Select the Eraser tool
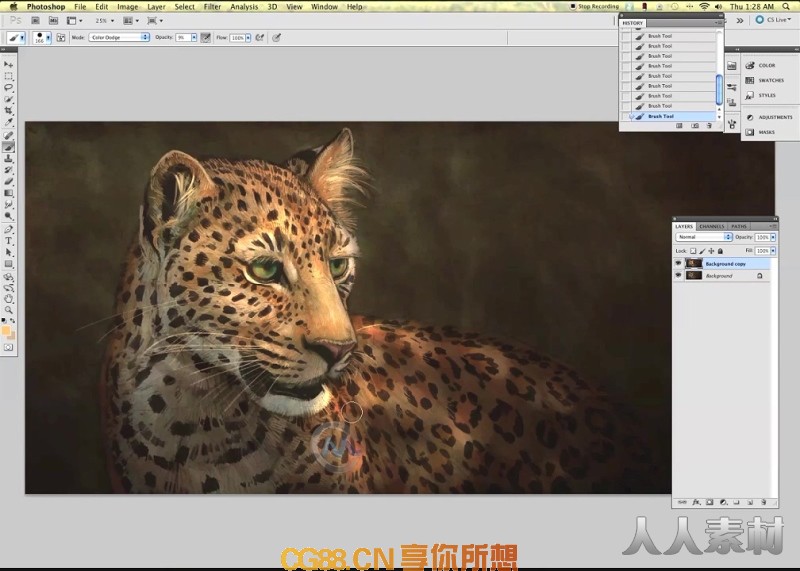Image resolution: width=800 pixels, height=571 pixels. [8, 182]
